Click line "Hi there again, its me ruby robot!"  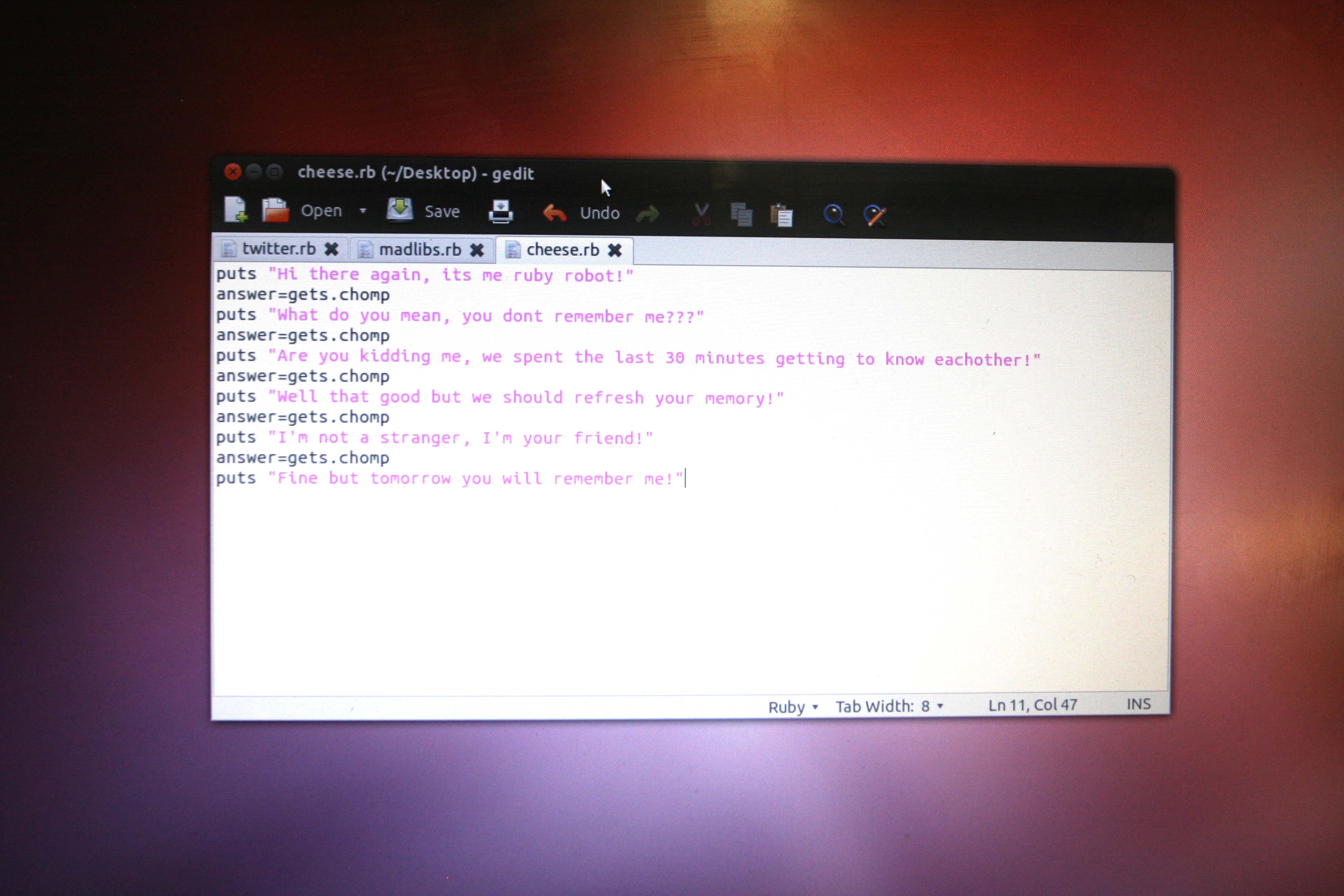tap(424, 275)
